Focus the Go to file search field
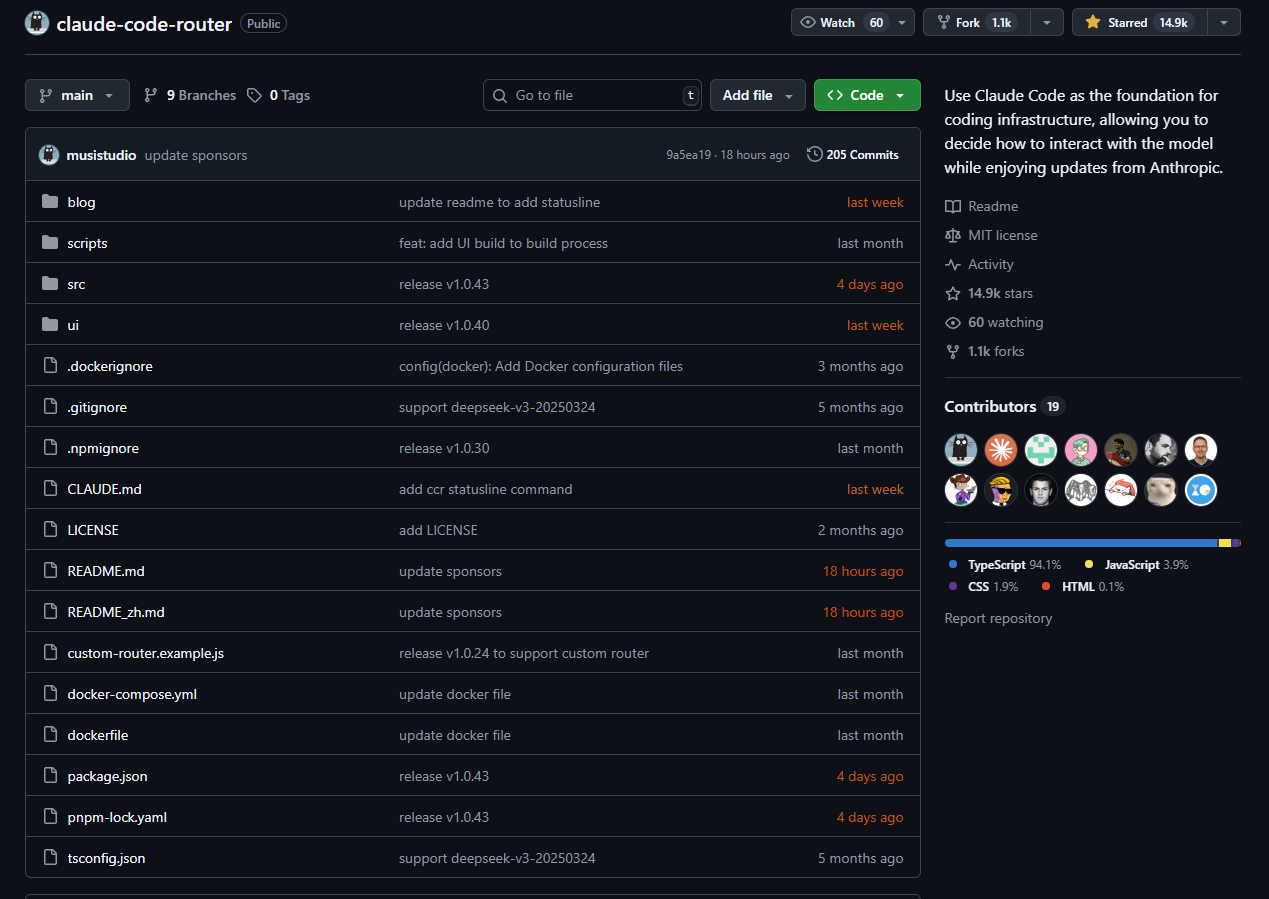1269x899 pixels. point(592,95)
